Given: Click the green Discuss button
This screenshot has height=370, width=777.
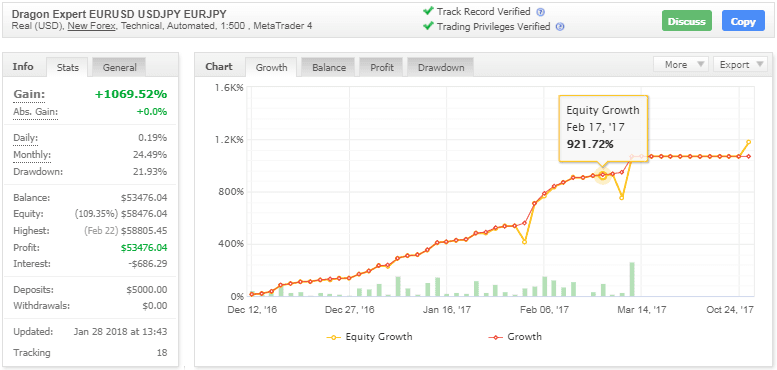Looking at the screenshot, I should pos(687,21).
